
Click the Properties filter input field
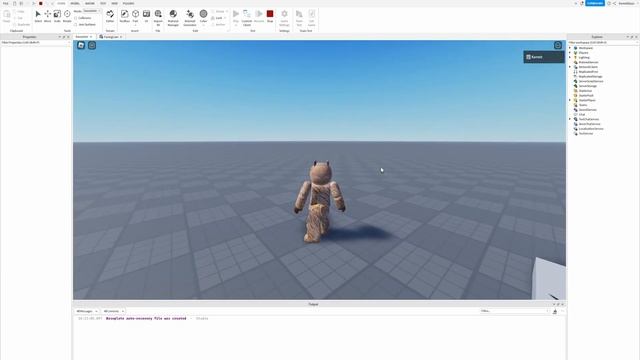pos(36,42)
